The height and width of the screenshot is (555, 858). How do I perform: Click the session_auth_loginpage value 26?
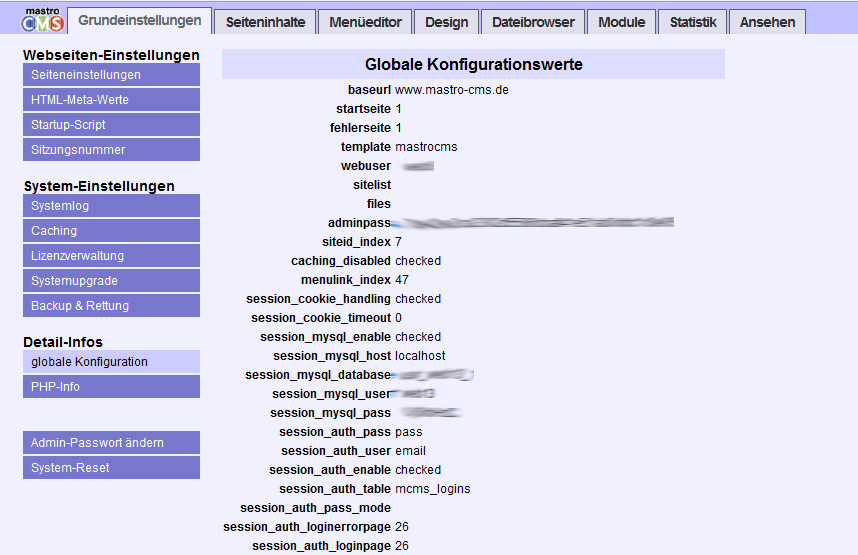tap(402, 546)
